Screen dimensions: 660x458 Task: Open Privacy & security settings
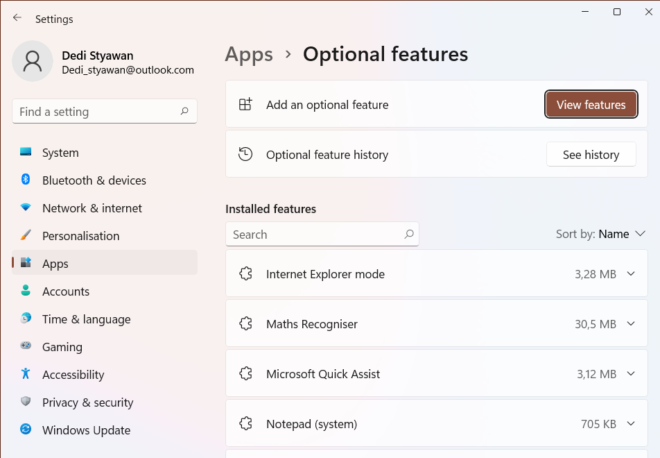coord(105,402)
